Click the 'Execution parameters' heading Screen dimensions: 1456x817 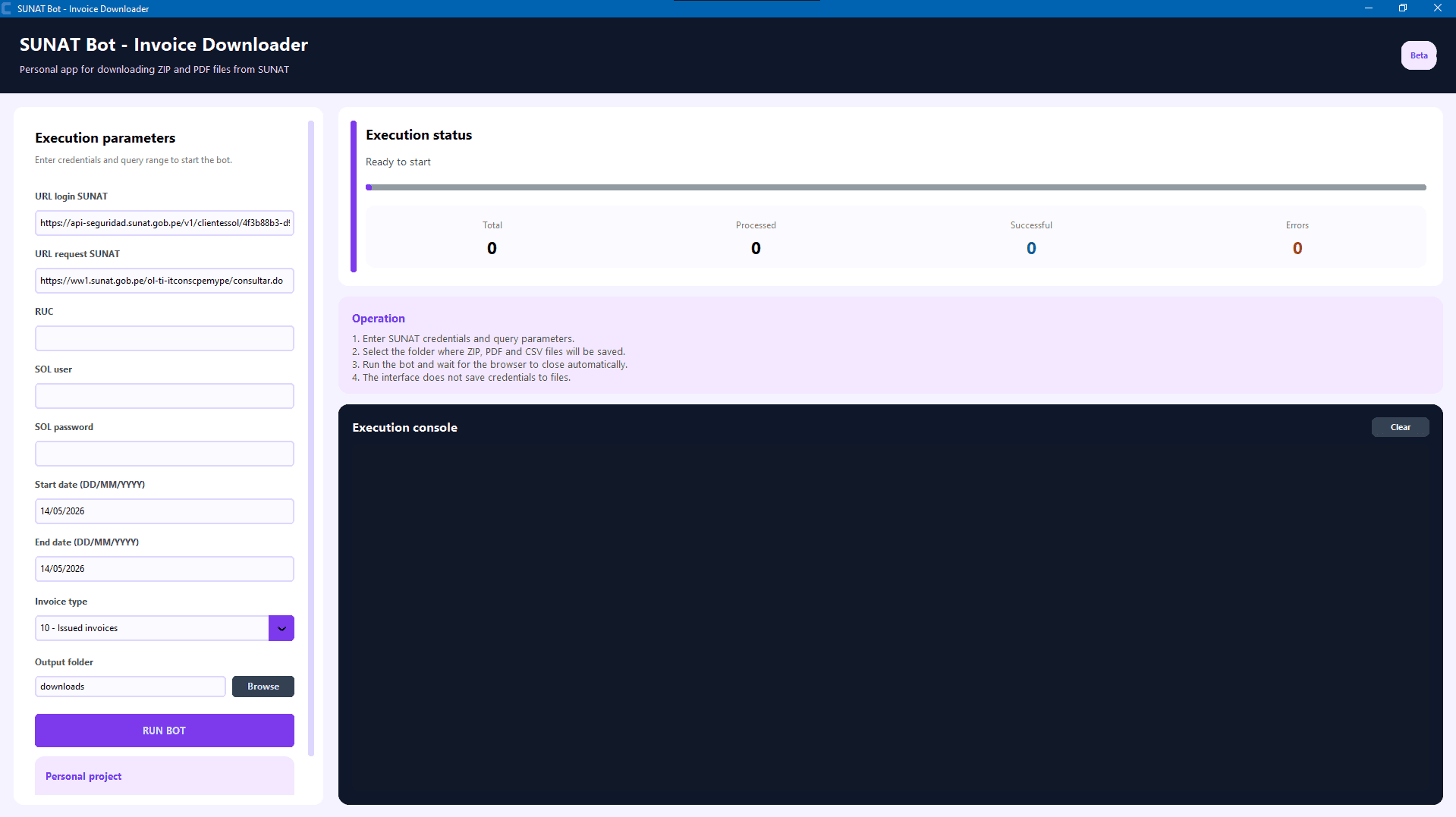click(x=105, y=138)
